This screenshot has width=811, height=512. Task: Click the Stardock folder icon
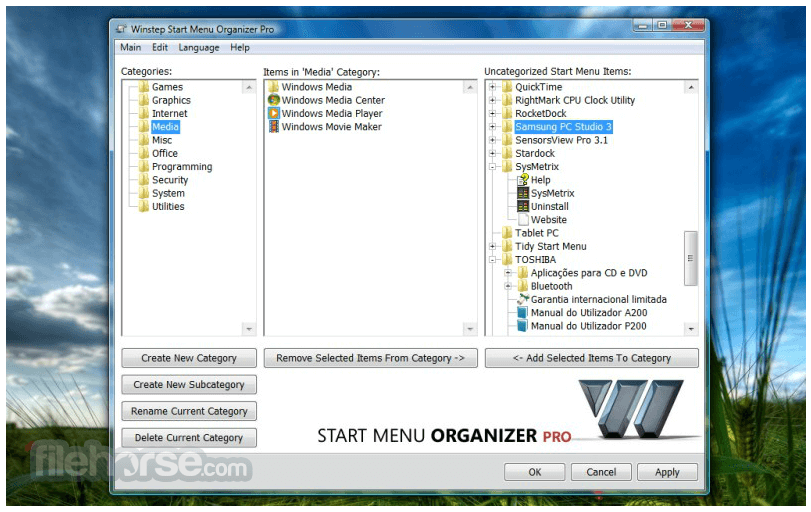tap(507, 153)
